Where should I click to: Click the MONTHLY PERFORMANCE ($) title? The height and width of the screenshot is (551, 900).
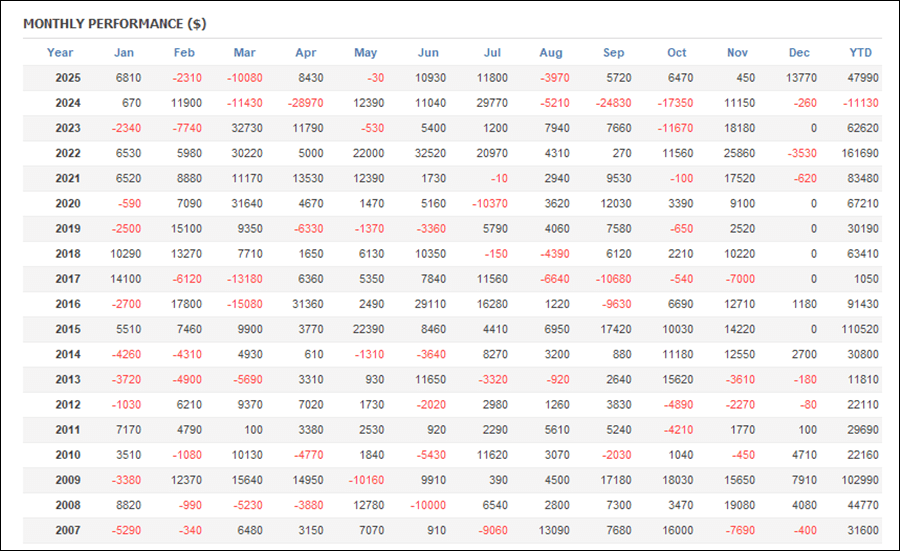pos(114,23)
